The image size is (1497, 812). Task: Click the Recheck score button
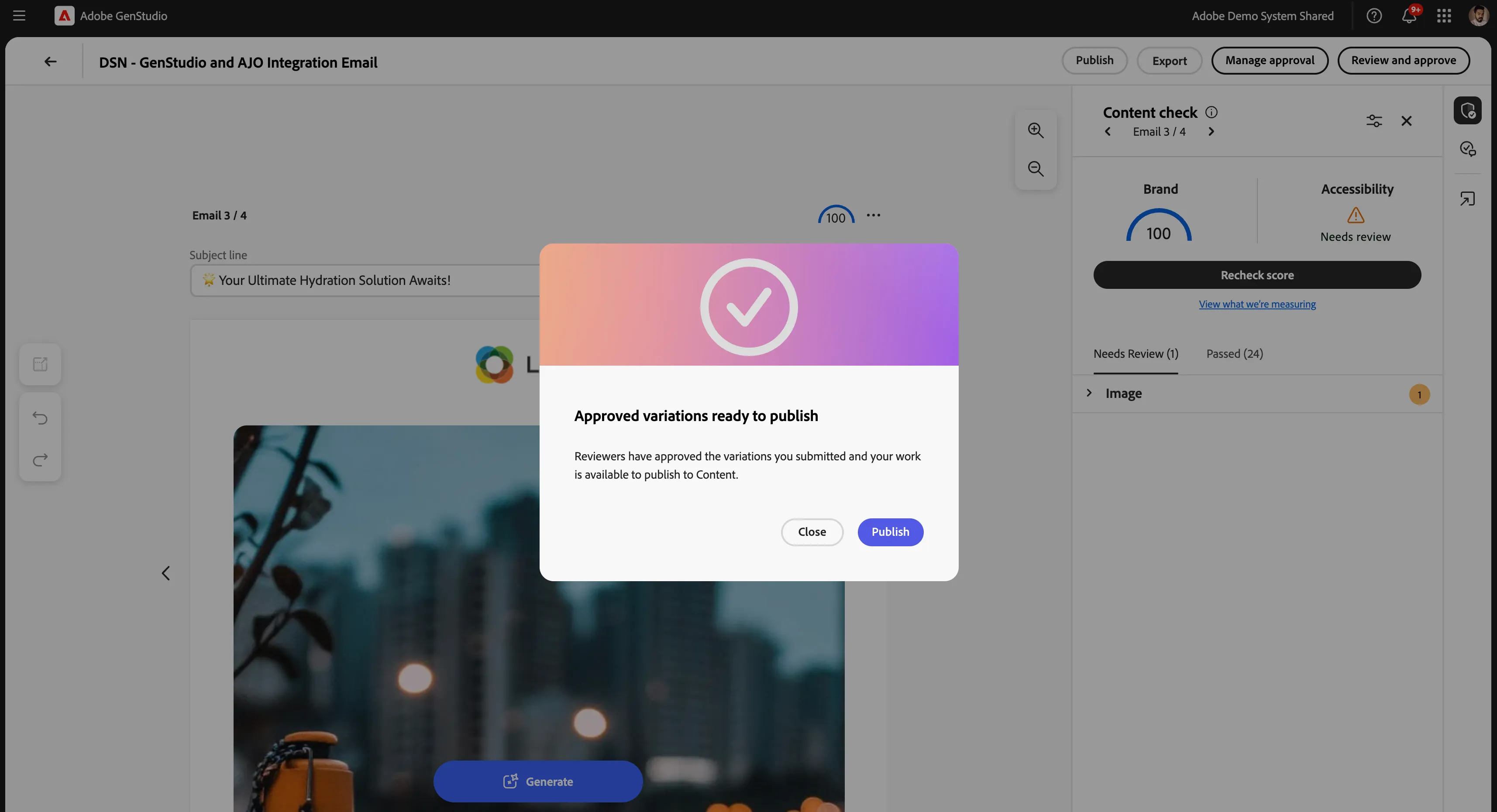[1257, 275]
